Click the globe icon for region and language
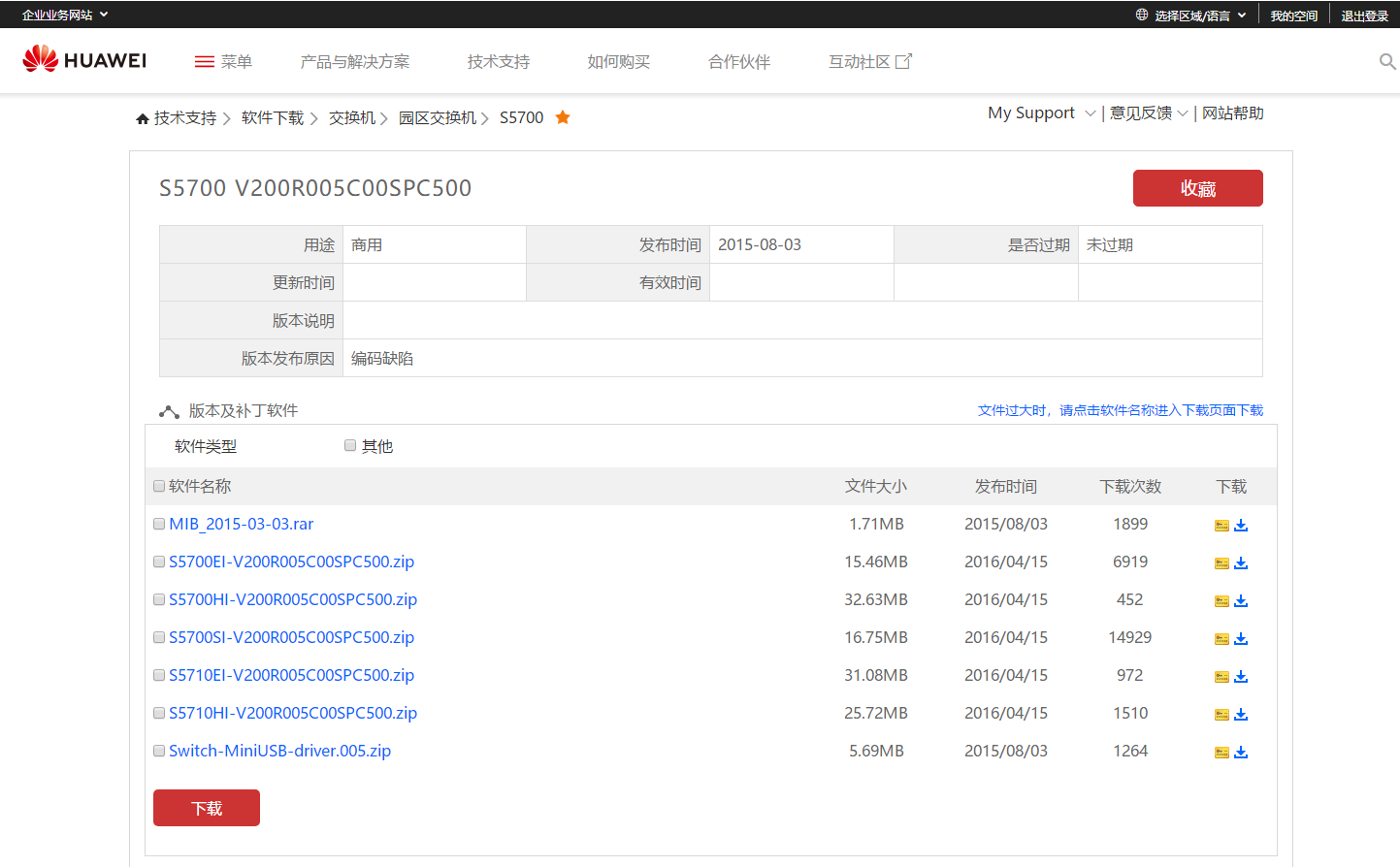 tap(1142, 15)
